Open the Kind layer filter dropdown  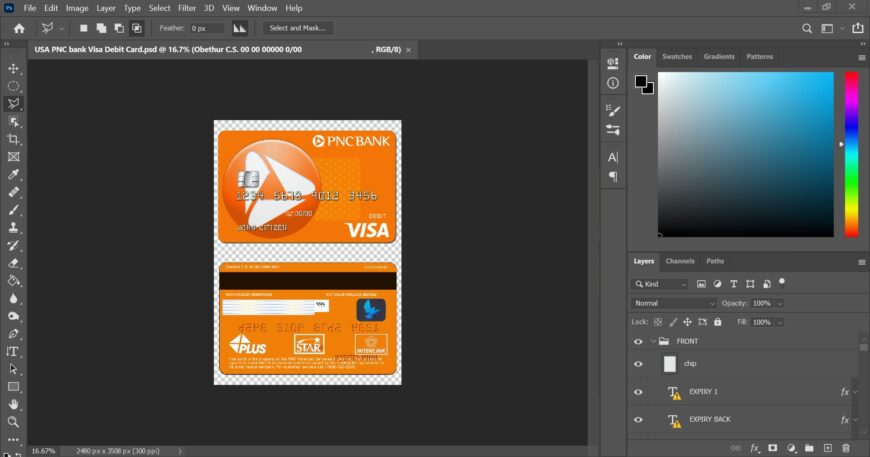(x=660, y=284)
